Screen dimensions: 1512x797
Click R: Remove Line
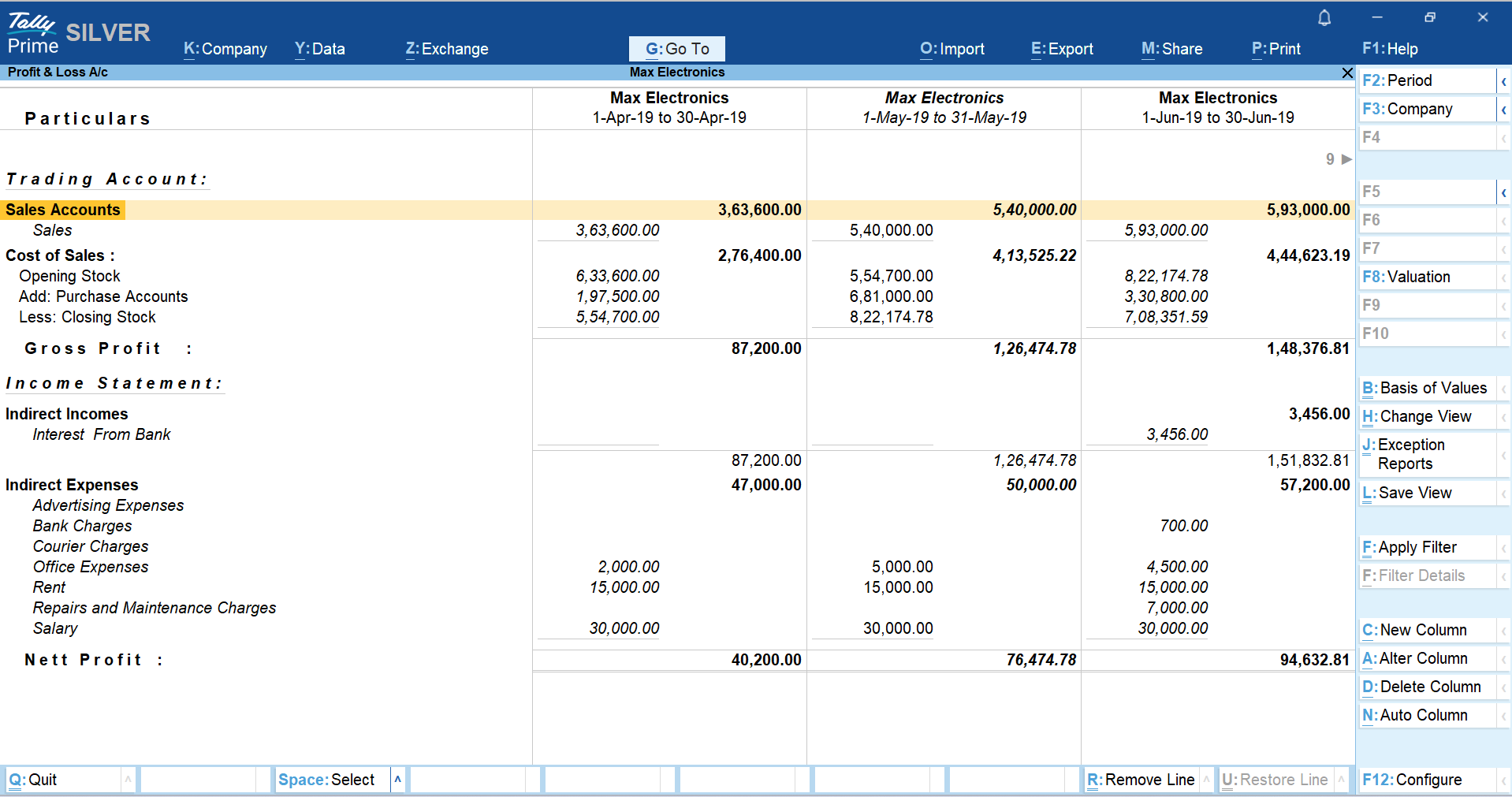point(1141,780)
